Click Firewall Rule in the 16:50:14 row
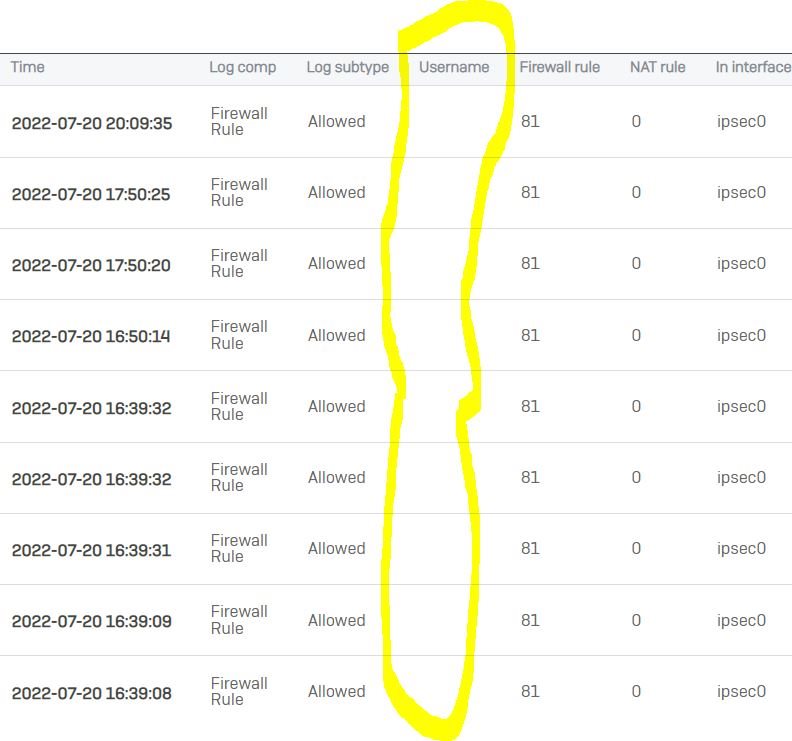Screen dimensions: 792x741 (x=239, y=335)
